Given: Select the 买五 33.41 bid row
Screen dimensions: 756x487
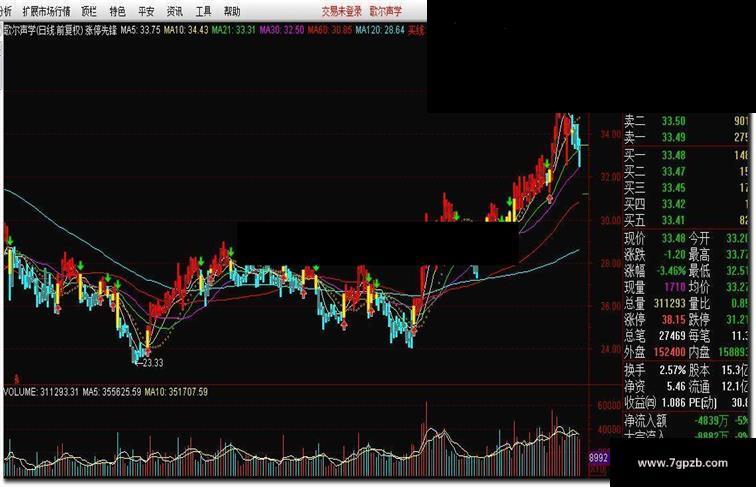Looking at the screenshot, I should pyautogui.click(x=687, y=221).
